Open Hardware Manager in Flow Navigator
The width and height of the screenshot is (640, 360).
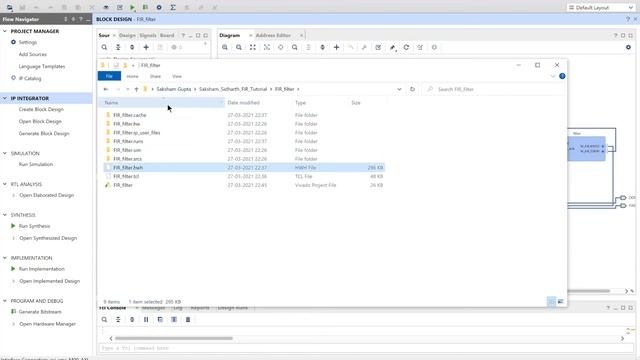pyautogui.click(x=47, y=324)
